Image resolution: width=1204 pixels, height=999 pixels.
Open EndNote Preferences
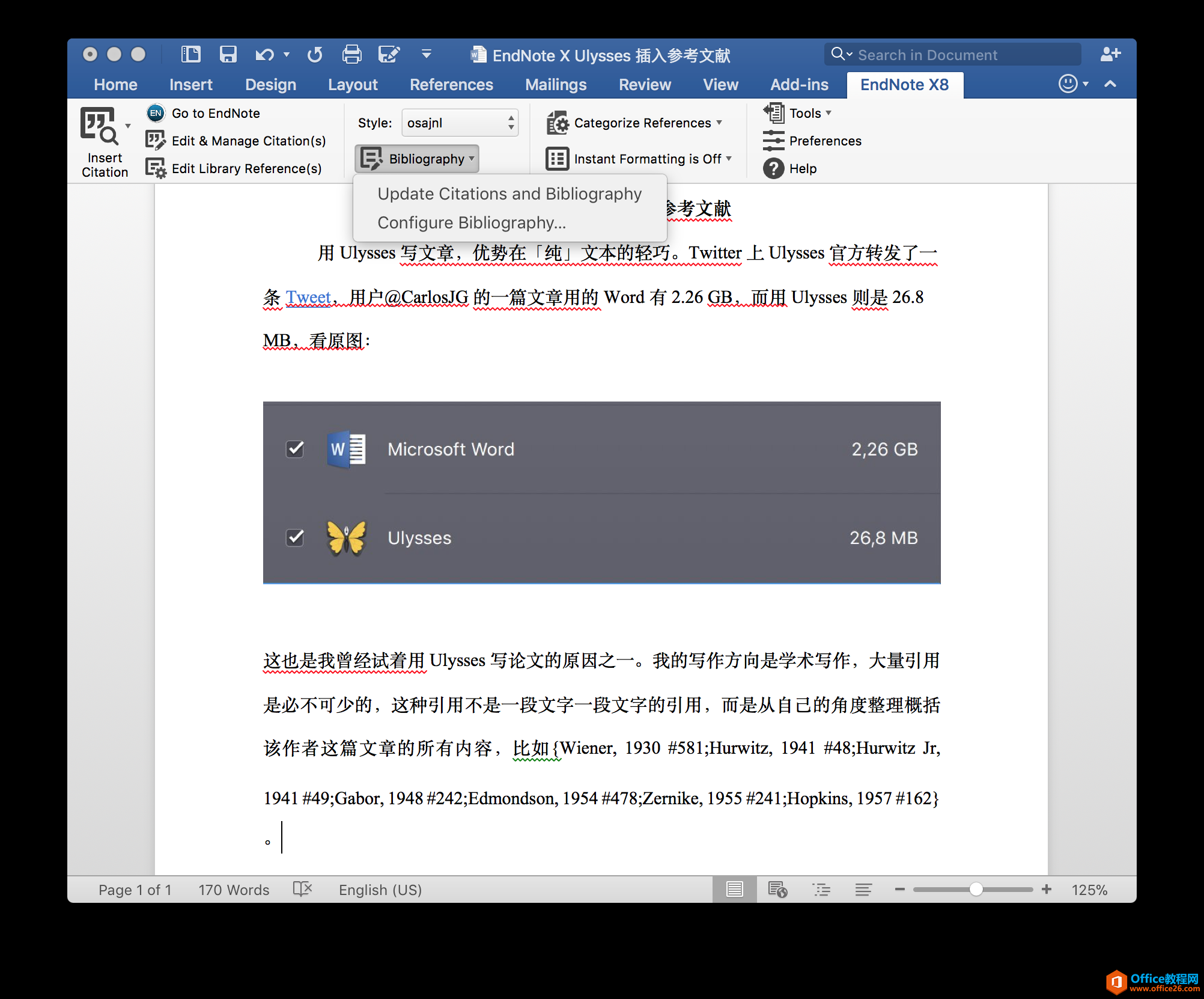[824, 141]
